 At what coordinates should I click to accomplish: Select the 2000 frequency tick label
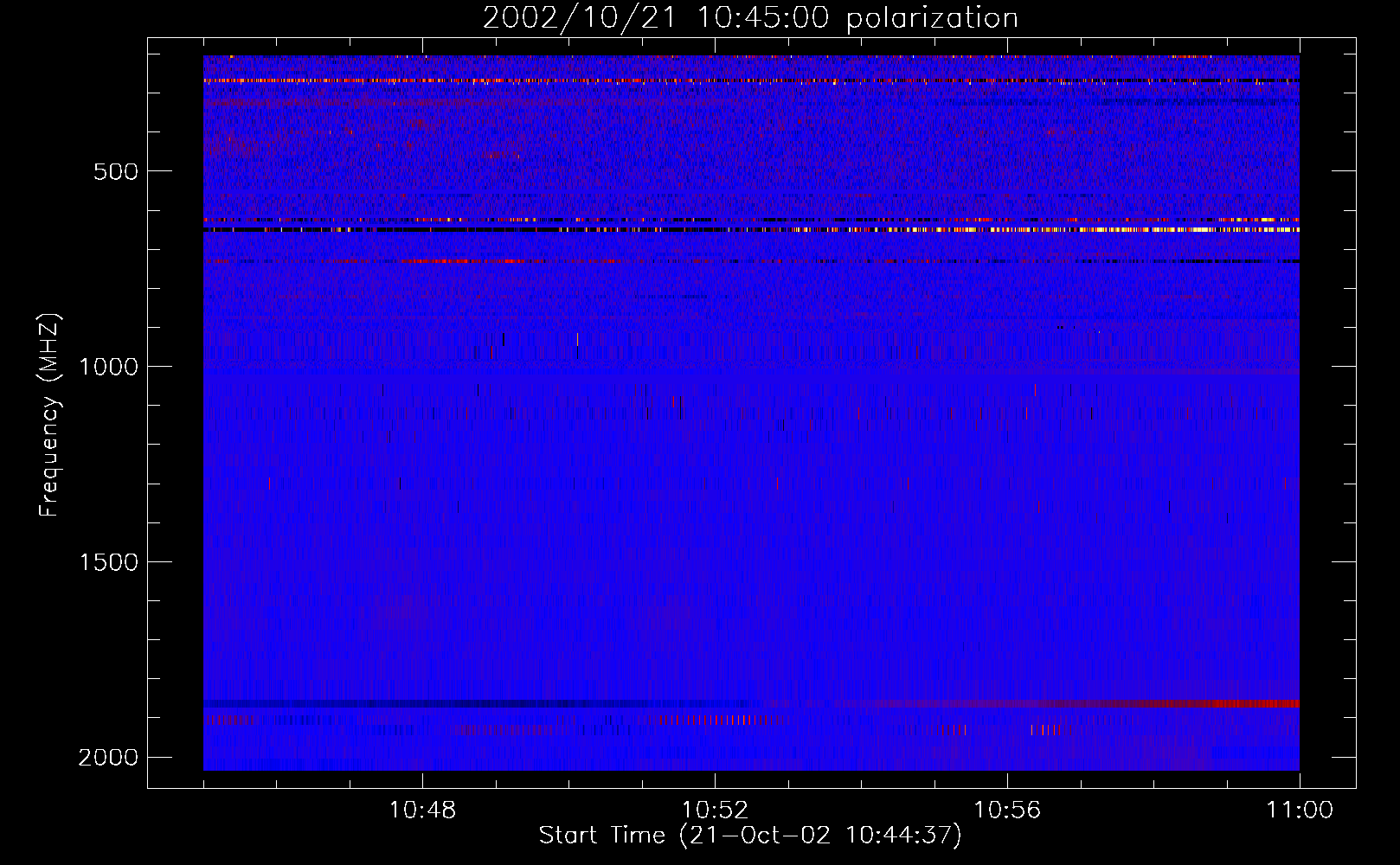pyautogui.click(x=108, y=758)
